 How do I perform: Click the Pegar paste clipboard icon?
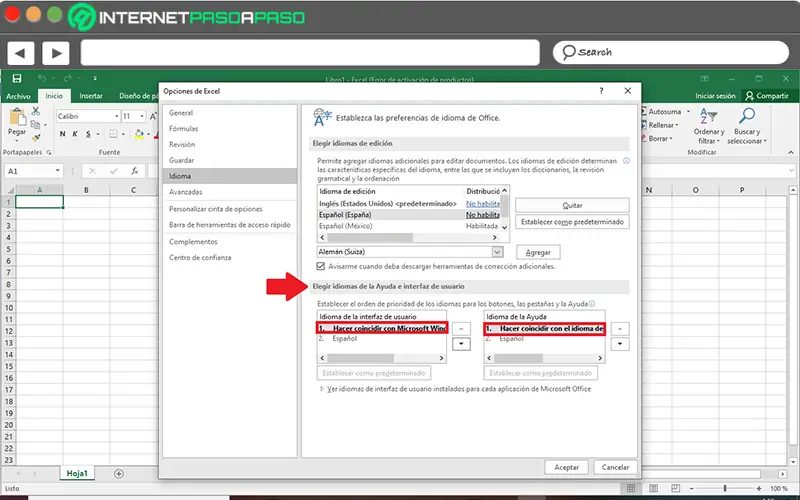click(x=17, y=118)
